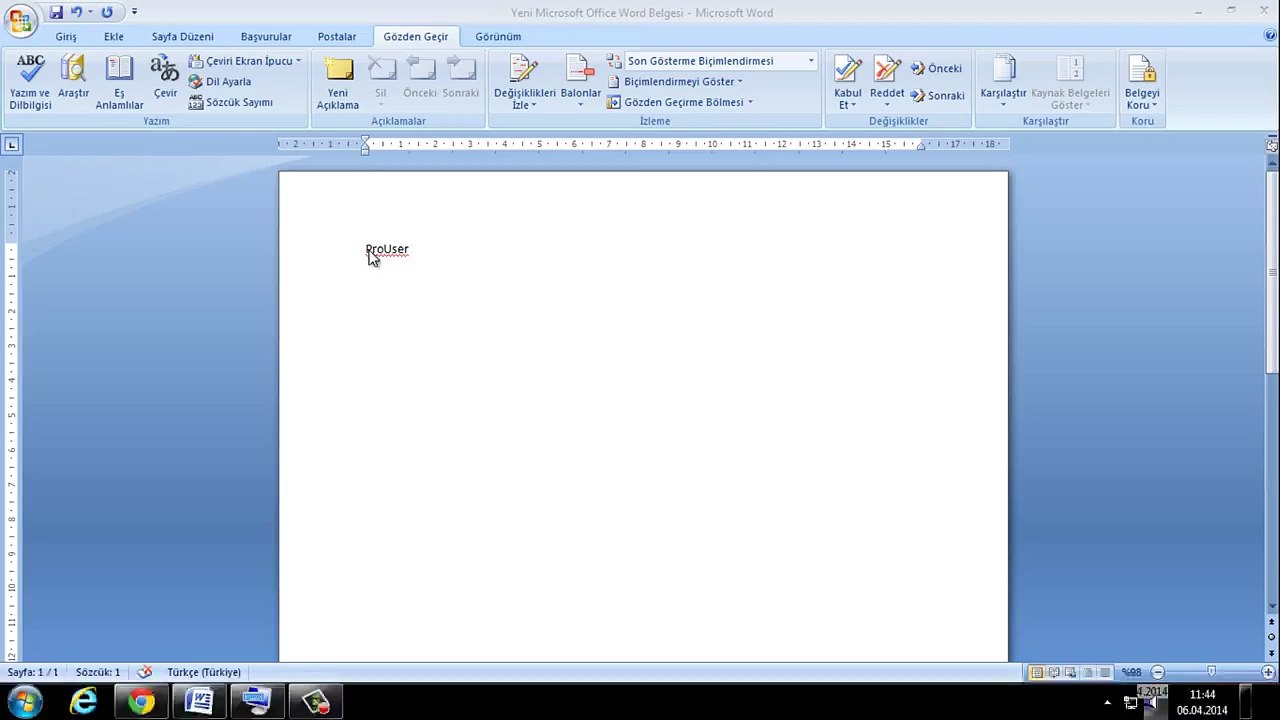Open Sözcük Sayımı word count
This screenshot has width=1280, height=720.
click(x=231, y=102)
